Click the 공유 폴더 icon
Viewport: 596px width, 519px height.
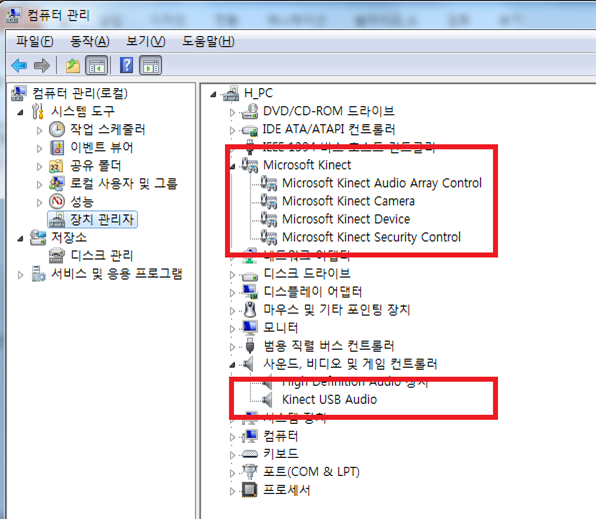pos(56,166)
